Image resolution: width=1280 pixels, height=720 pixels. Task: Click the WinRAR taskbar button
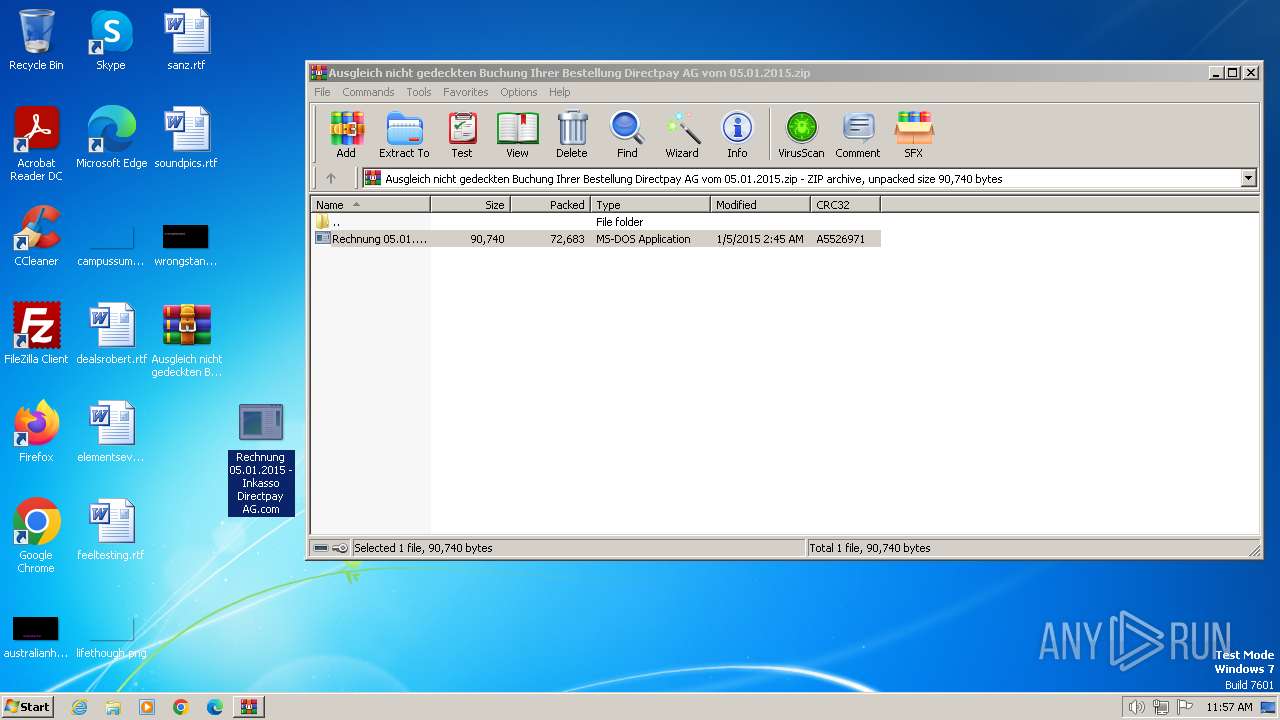click(x=249, y=707)
